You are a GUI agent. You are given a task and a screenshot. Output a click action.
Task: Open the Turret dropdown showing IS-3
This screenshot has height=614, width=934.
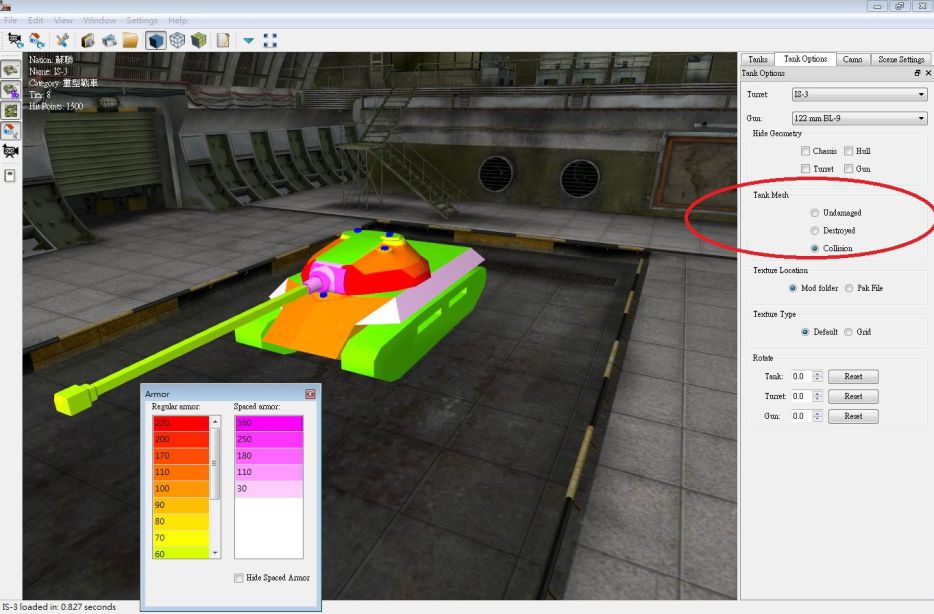coord(859,93)
